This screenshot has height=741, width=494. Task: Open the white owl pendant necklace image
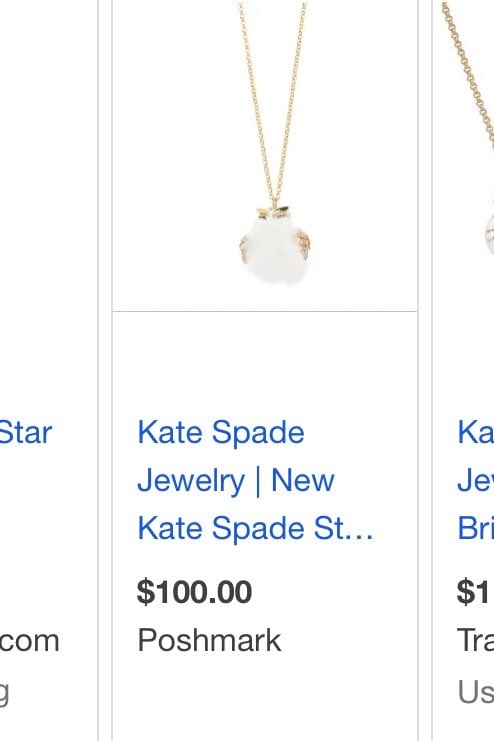coord(265,155)
